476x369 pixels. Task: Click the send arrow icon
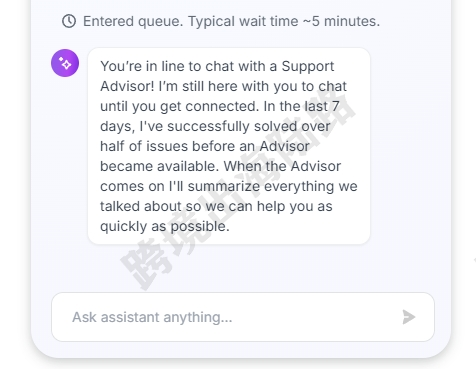(409, 317)
